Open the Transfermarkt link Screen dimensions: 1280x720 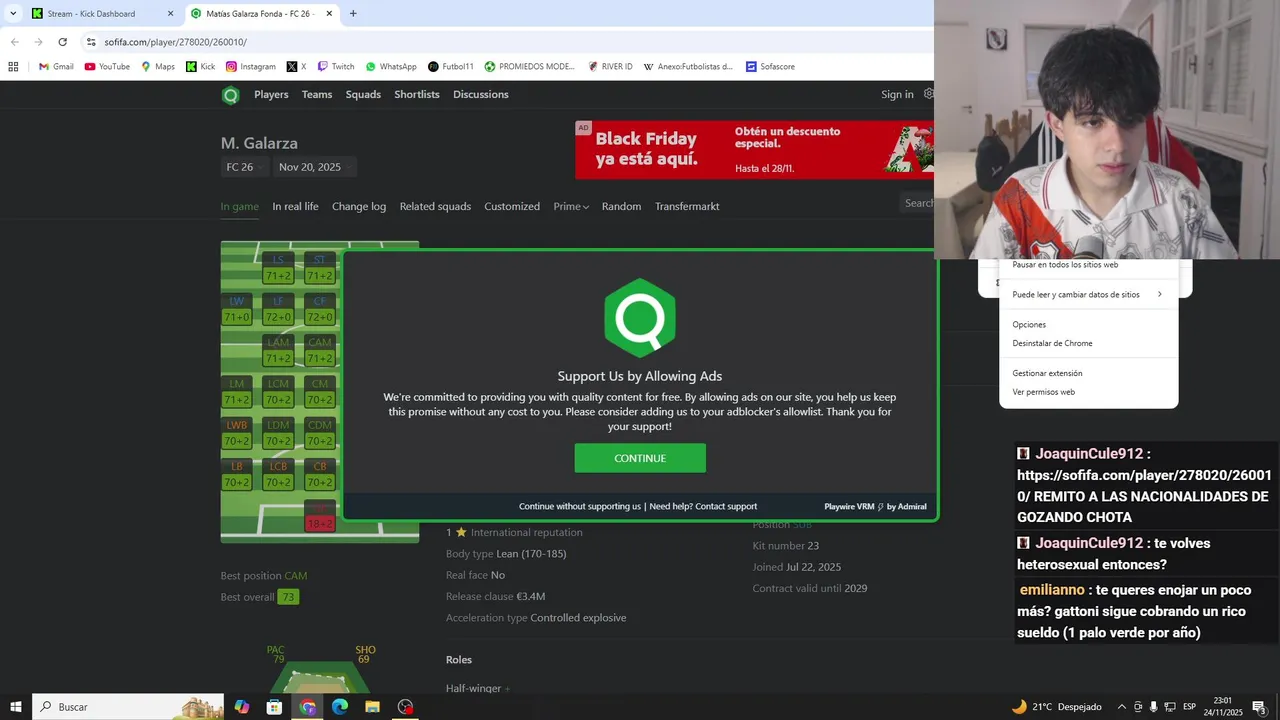click(687, 206)
